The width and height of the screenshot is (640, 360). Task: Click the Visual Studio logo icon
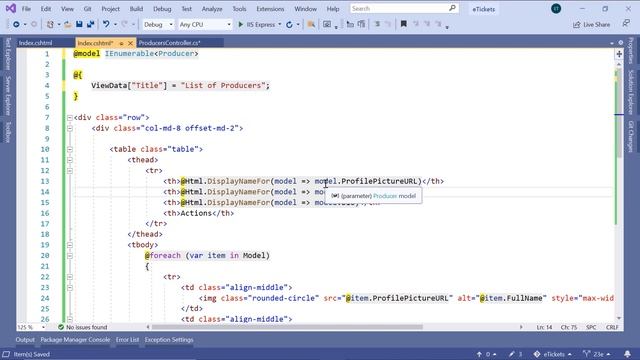pyautogui.click(x=11, y=8)
